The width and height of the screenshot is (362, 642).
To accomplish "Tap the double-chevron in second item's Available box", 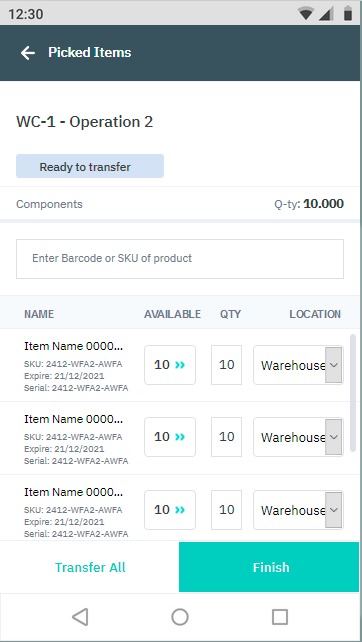I will pyautogui.click(x=180, y=437).
